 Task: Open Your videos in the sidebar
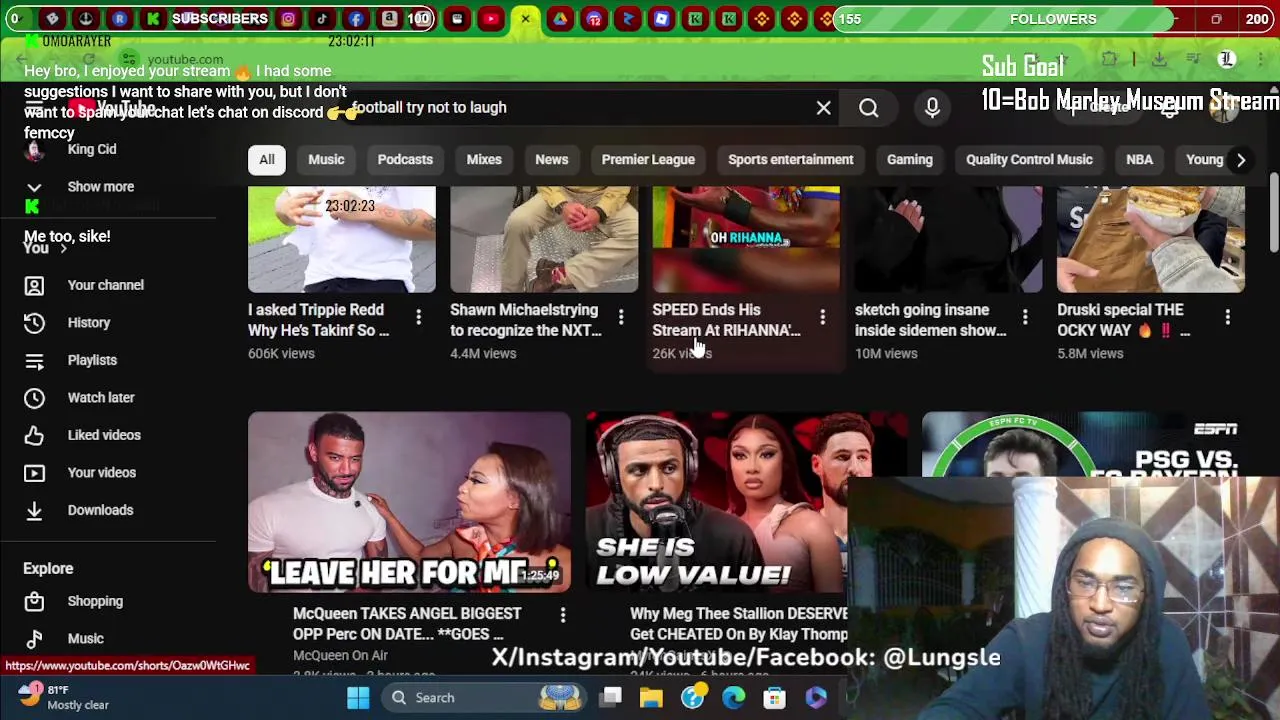click(101, 473)
